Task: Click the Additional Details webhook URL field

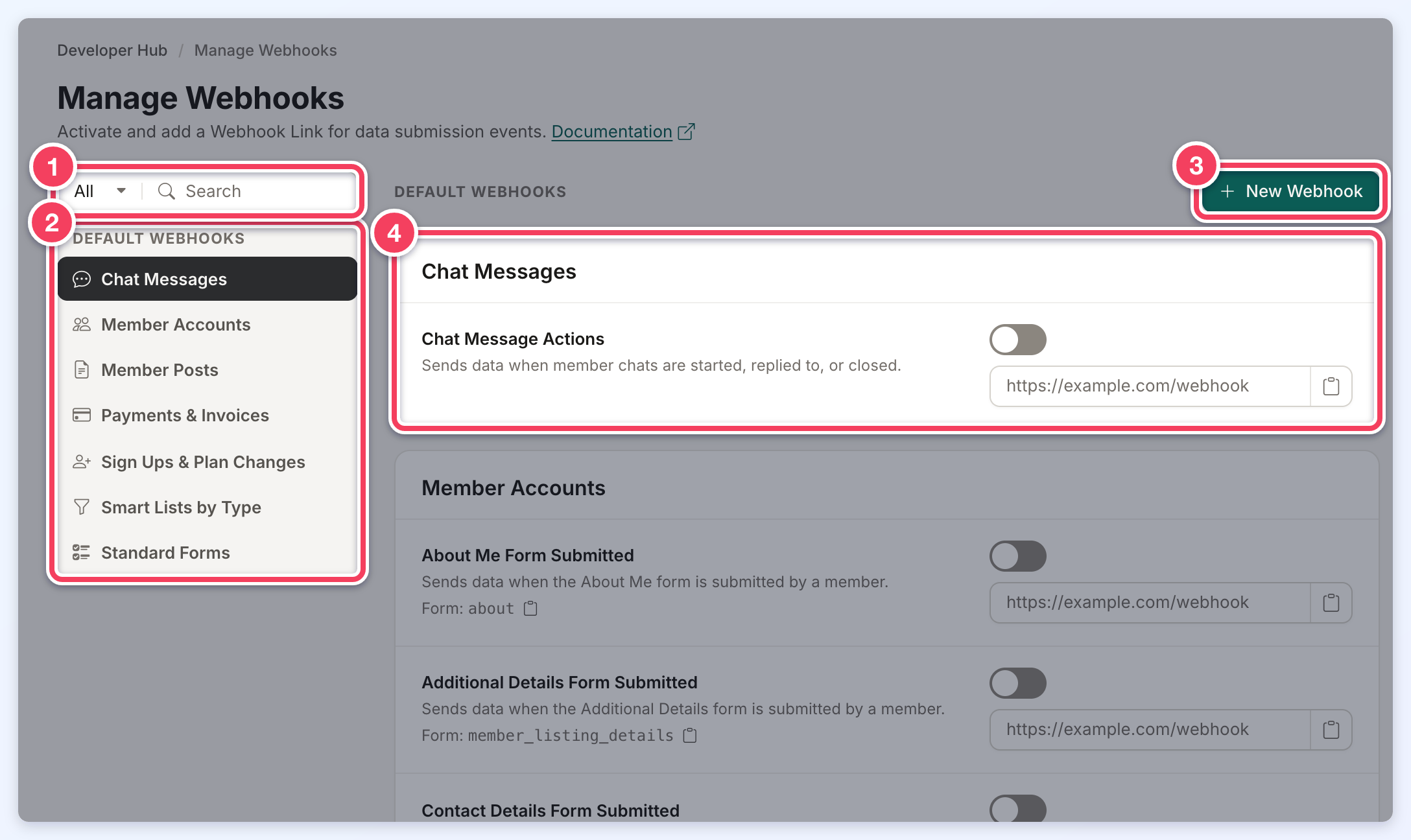Action: (x=1150, y=730)
